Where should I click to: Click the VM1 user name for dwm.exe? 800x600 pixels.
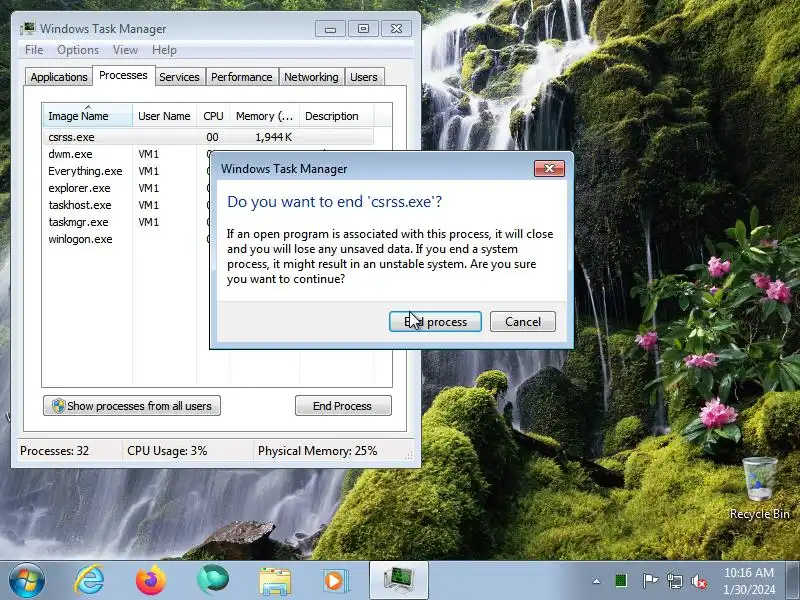coord(148,154)
